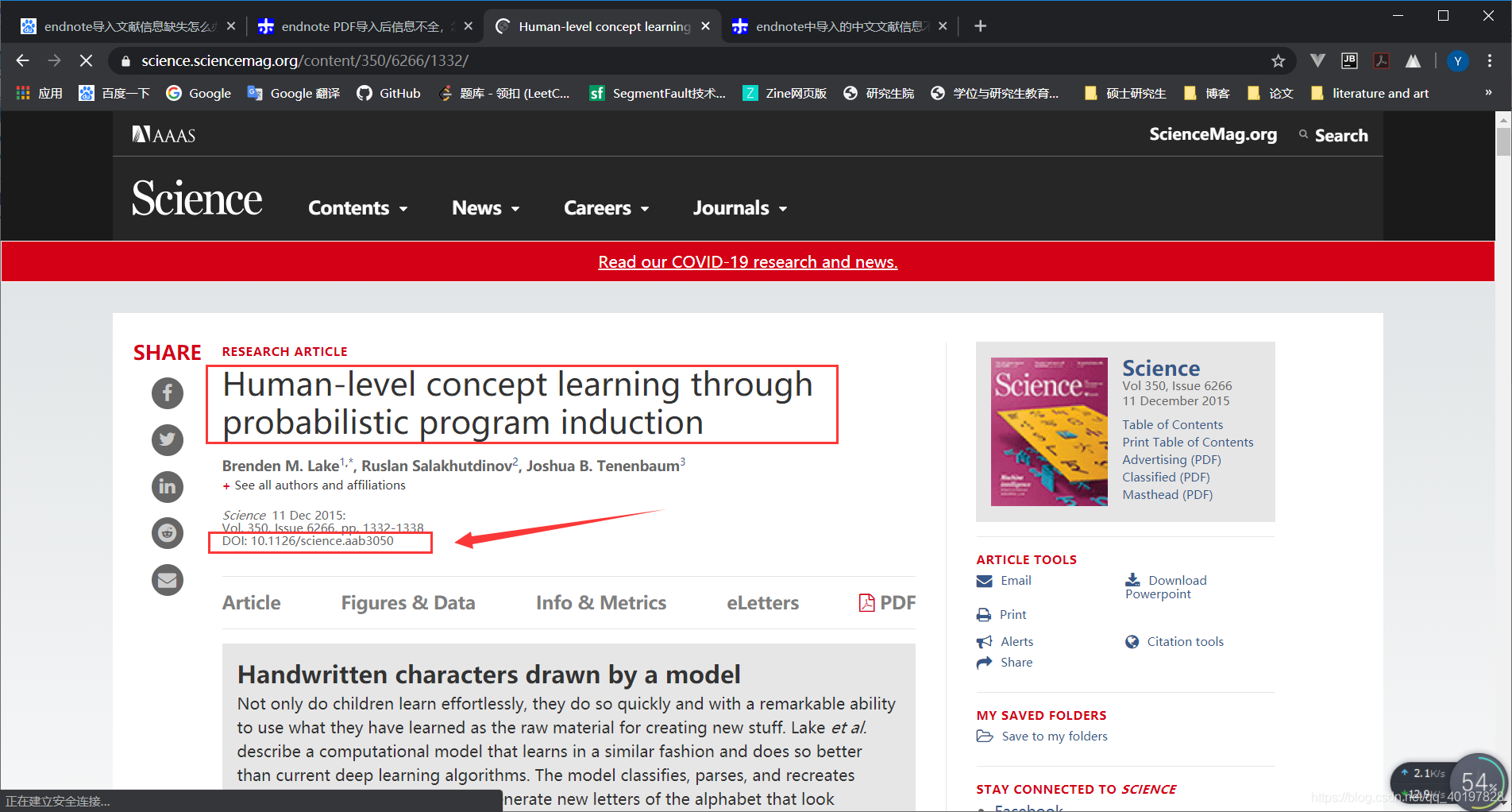The image size is (1512, 812).
Task: Open COVID-19 research and news link
Action: click(x=748, y=262)
